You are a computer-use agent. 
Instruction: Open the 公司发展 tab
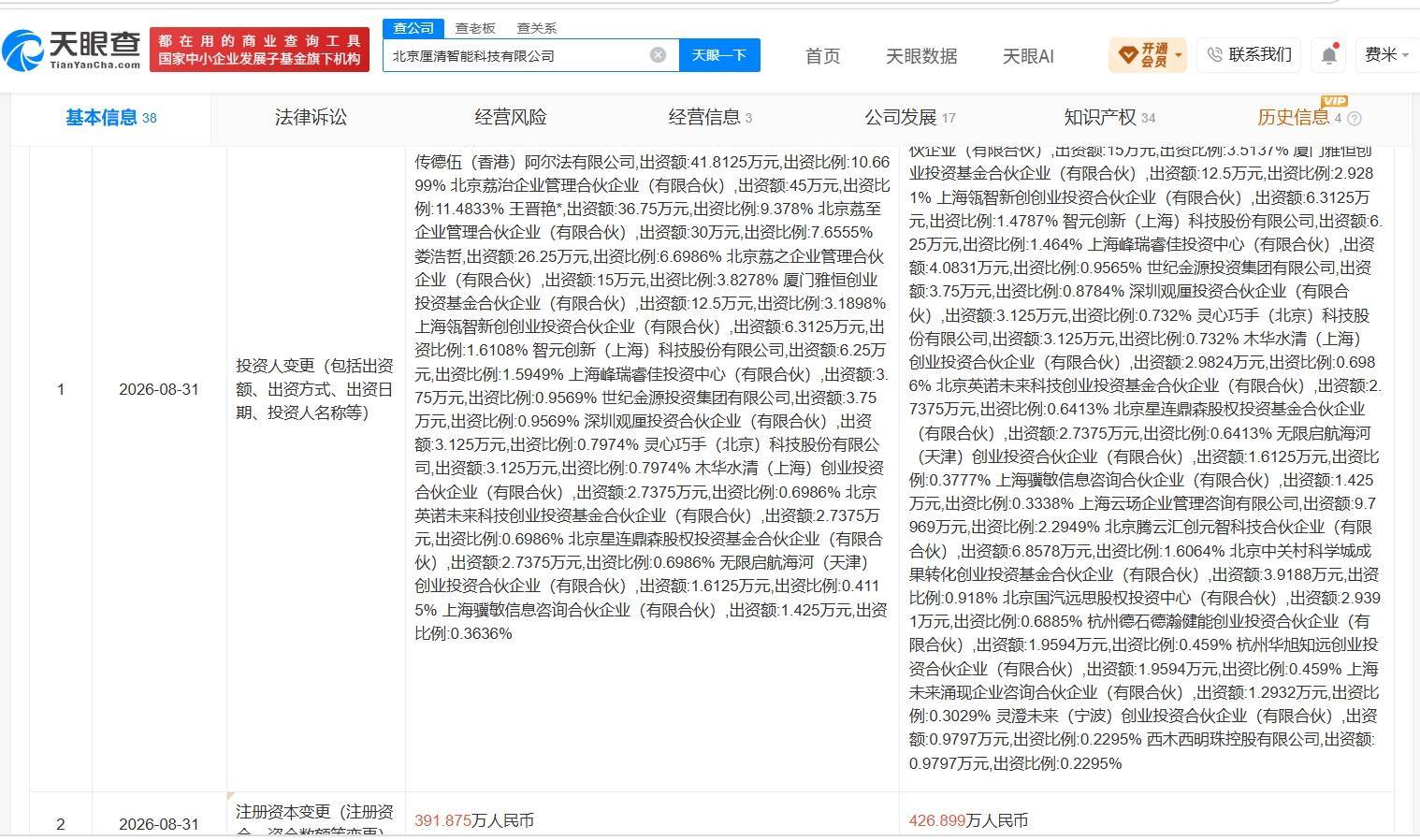tap(910, 118)
